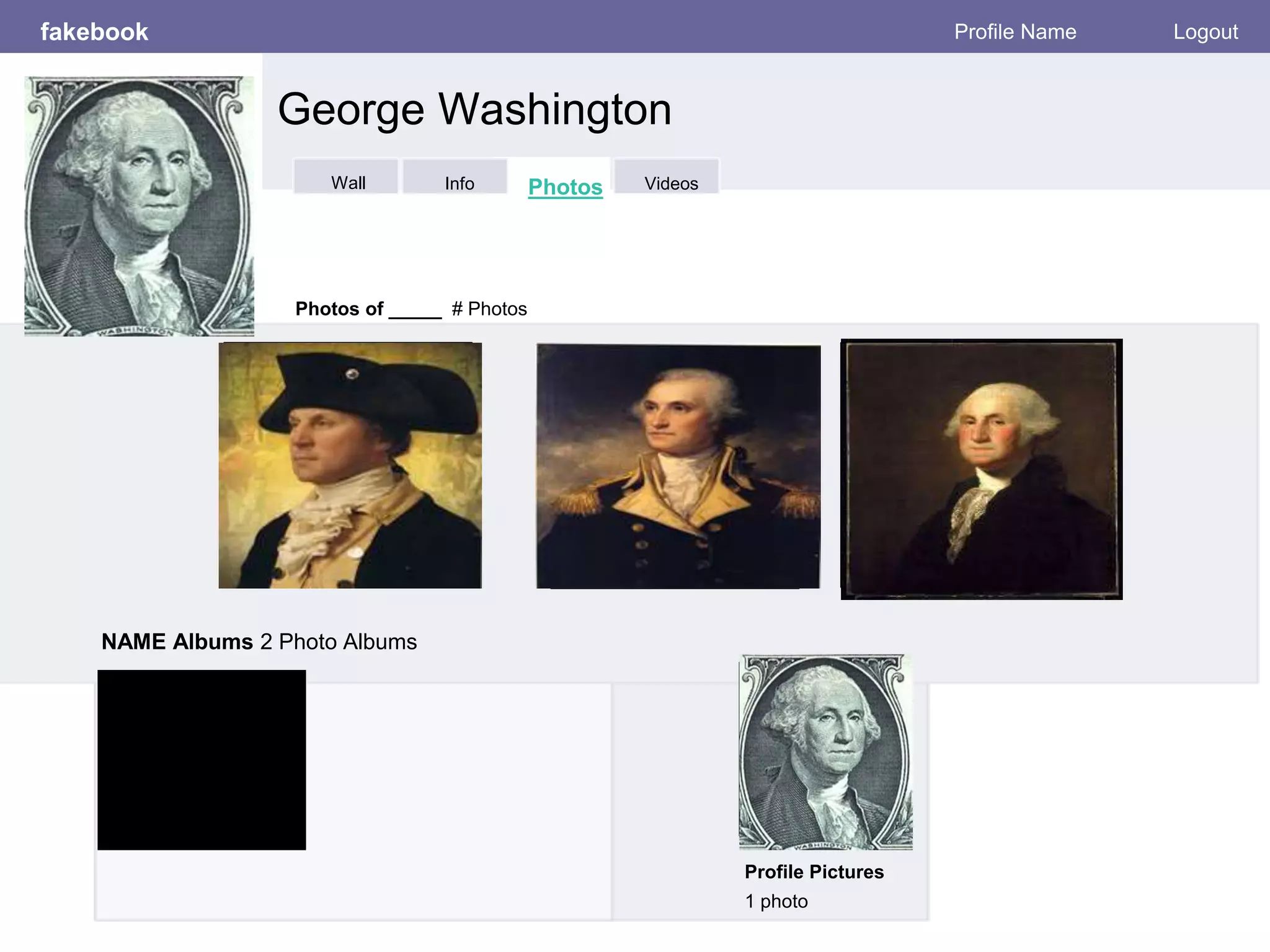Image resolution: width=1270 pixels, height=952 pixels.
Task: Open the Profile Pictures album thumbnail
Action: point(826,752)
